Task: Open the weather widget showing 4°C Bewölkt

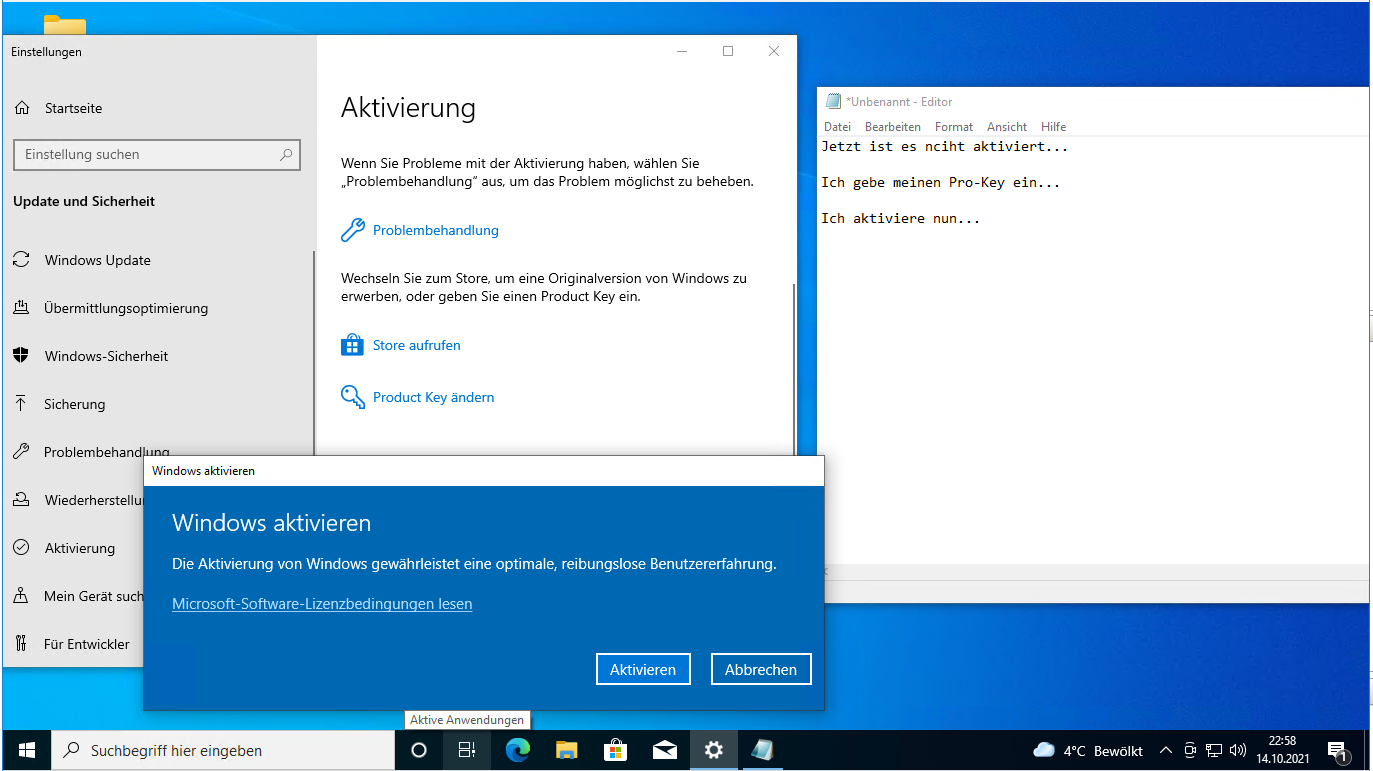Action: [1088, 750]
